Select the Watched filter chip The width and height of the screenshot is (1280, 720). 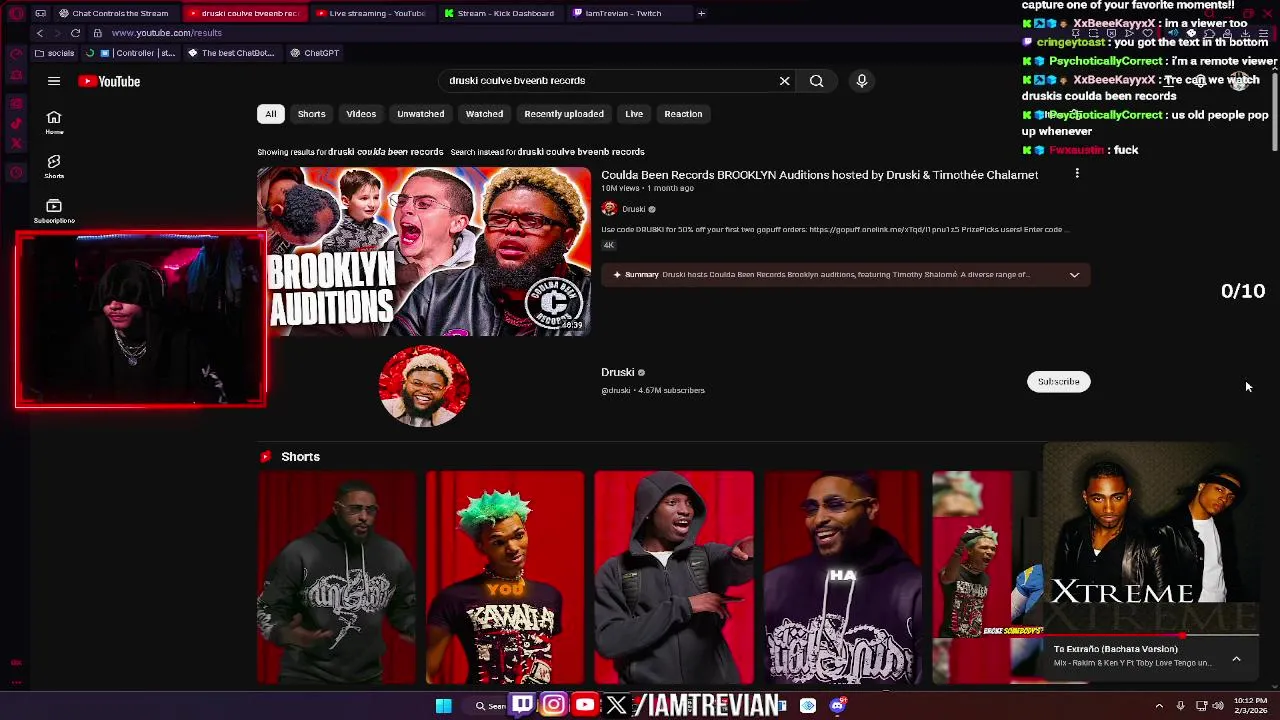(484, 114)
